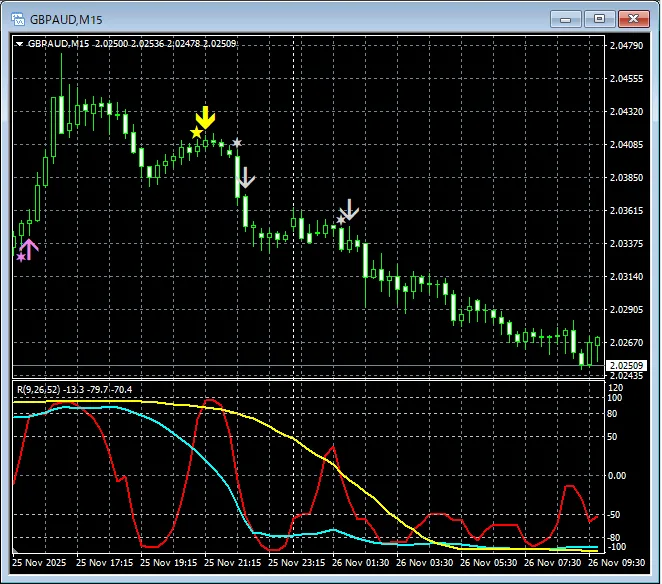Screen dimensions: 662x584
Task: Close the GBPAUD,M15 chart window
Action: pyautogui.click(x=633, y=19)
